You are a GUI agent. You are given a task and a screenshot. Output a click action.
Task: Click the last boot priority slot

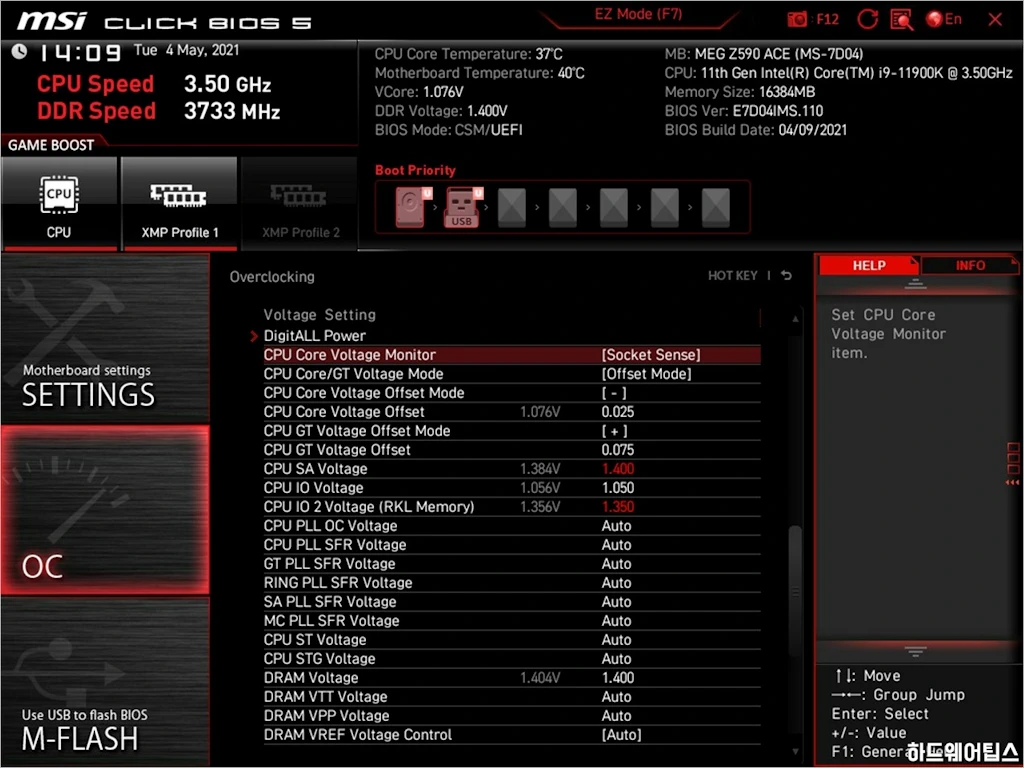(716, 208)
